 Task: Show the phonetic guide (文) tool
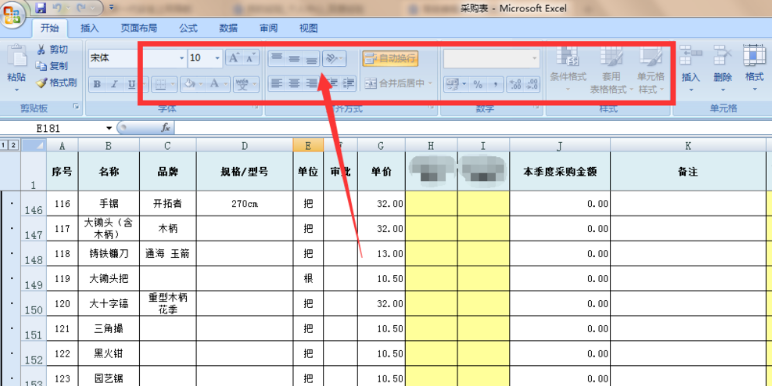click(242, 84)
